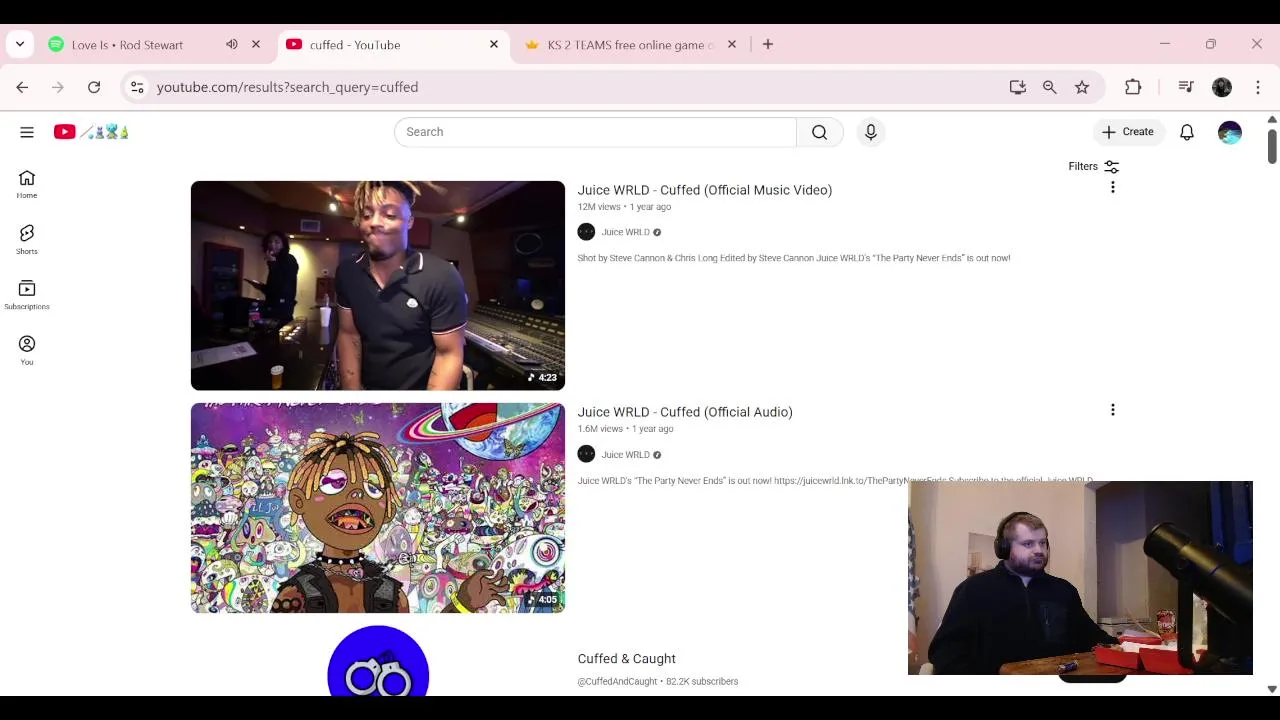Open Shorts in the sidebar
1280x720 pixels.
[x=27, y=240]
